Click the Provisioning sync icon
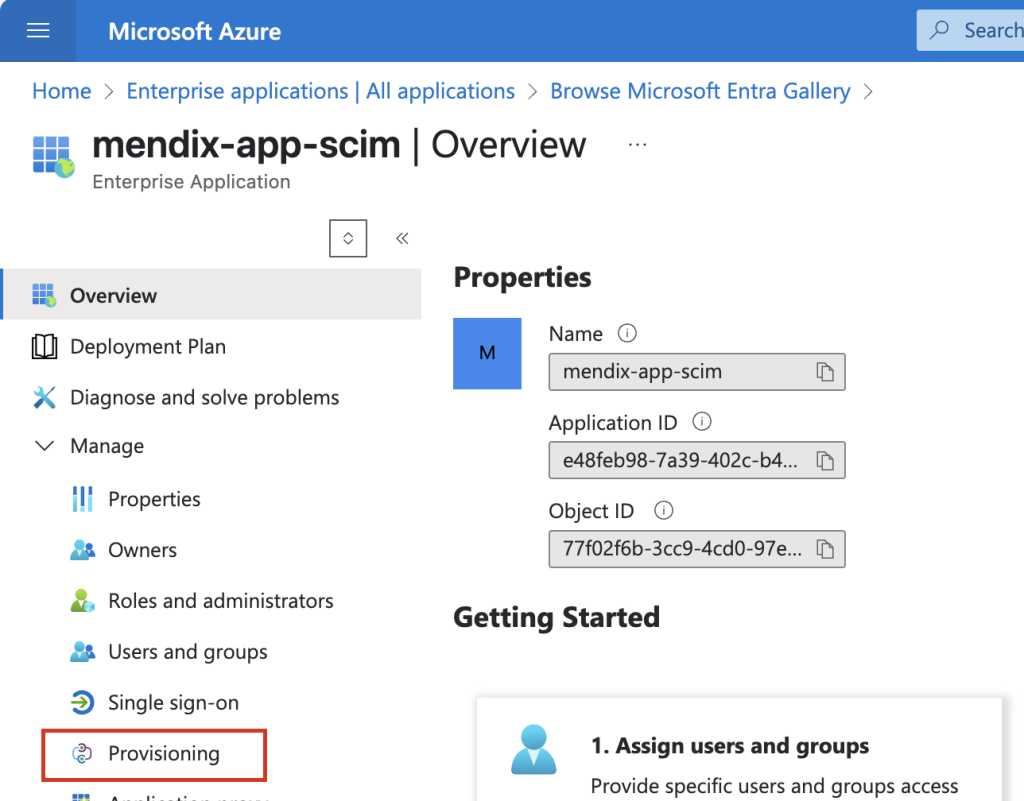Viewport: 1024px width, 801px height. point(82,753)
